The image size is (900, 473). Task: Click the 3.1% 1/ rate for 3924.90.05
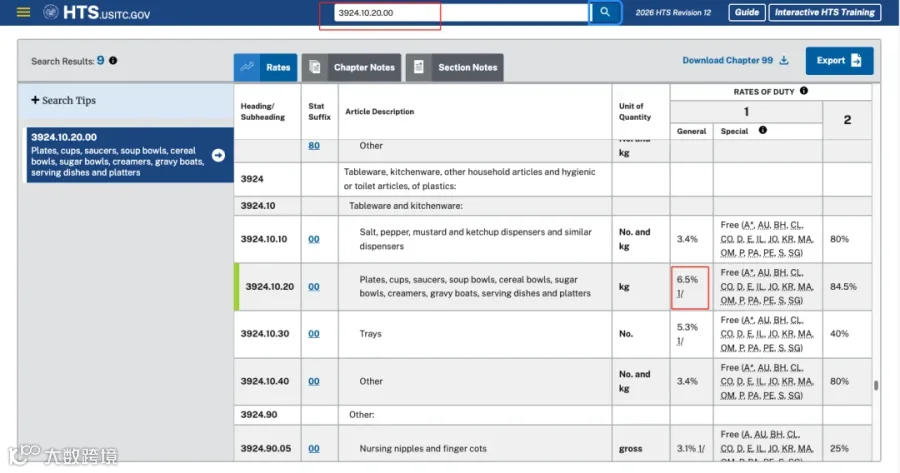pyautogui.click(x=690, y=448)
